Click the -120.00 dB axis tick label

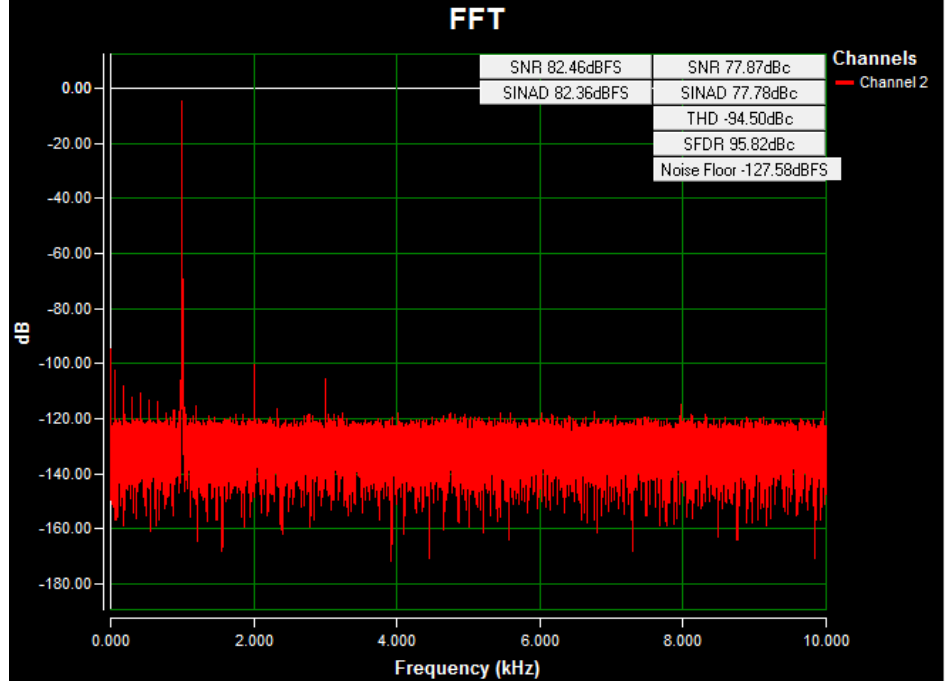pyautogui.click(x=66, y=418)
